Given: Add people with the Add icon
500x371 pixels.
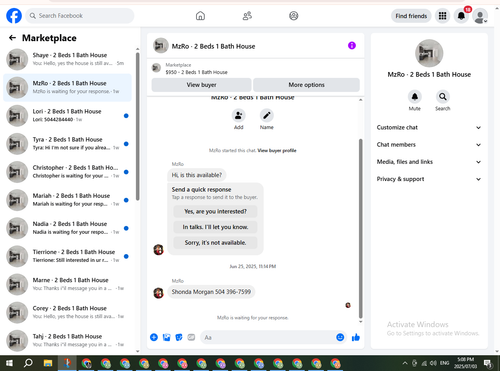Looking at the screenshot, I should click(238, 115).
